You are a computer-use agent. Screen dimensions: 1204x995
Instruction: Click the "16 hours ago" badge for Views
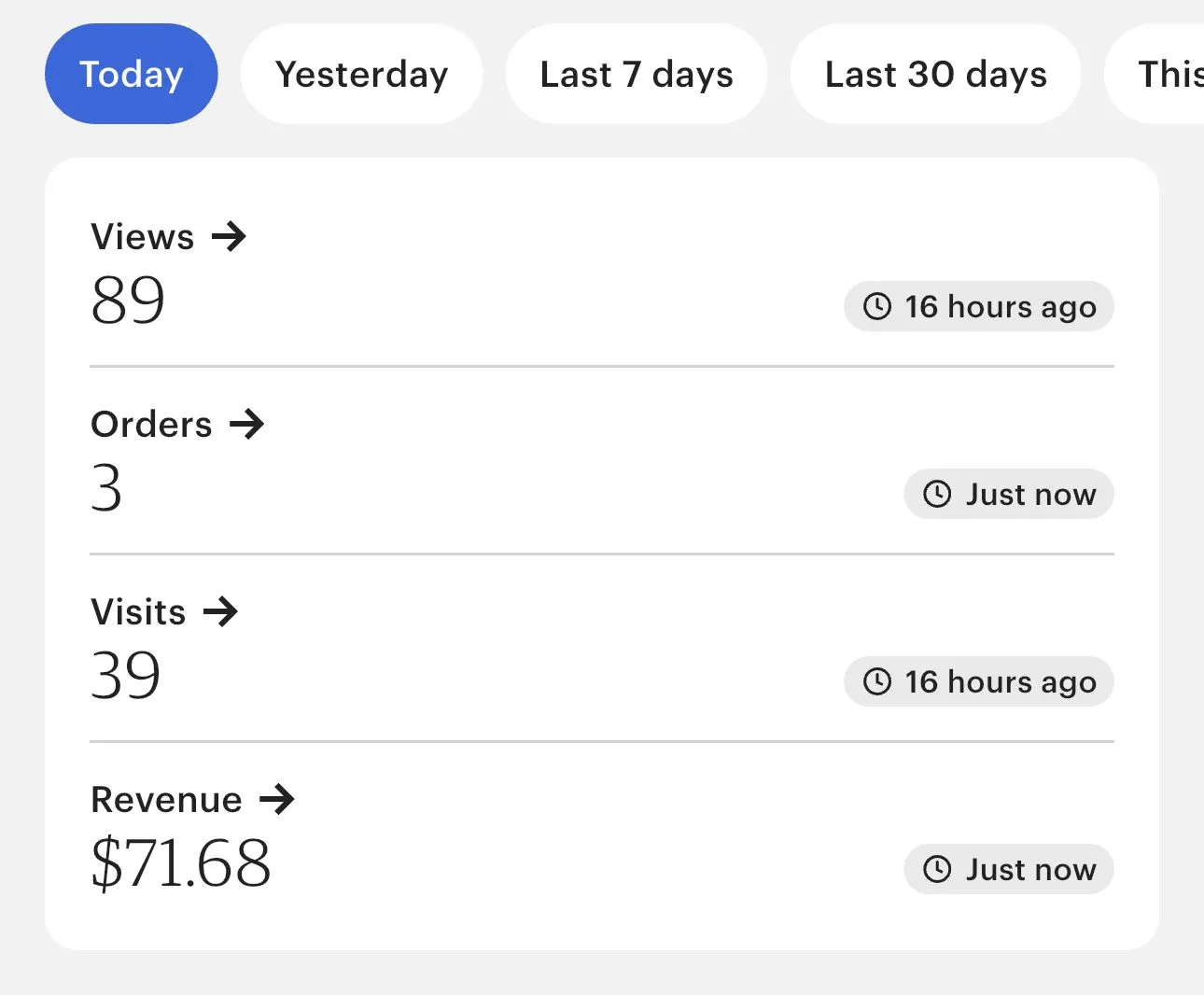pos(979,307)
